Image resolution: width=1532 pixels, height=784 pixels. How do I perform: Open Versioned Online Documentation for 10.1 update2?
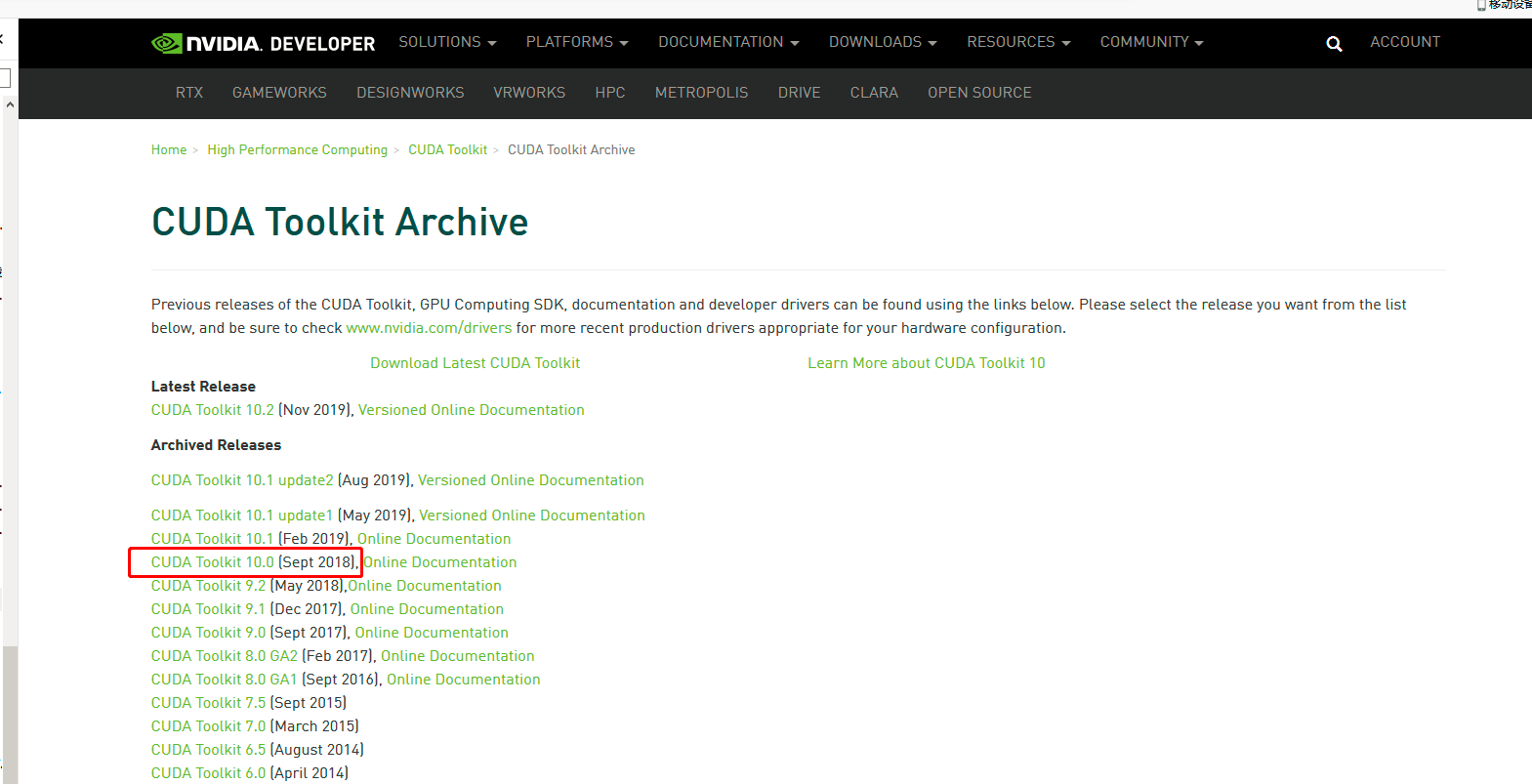click(531, 480)
